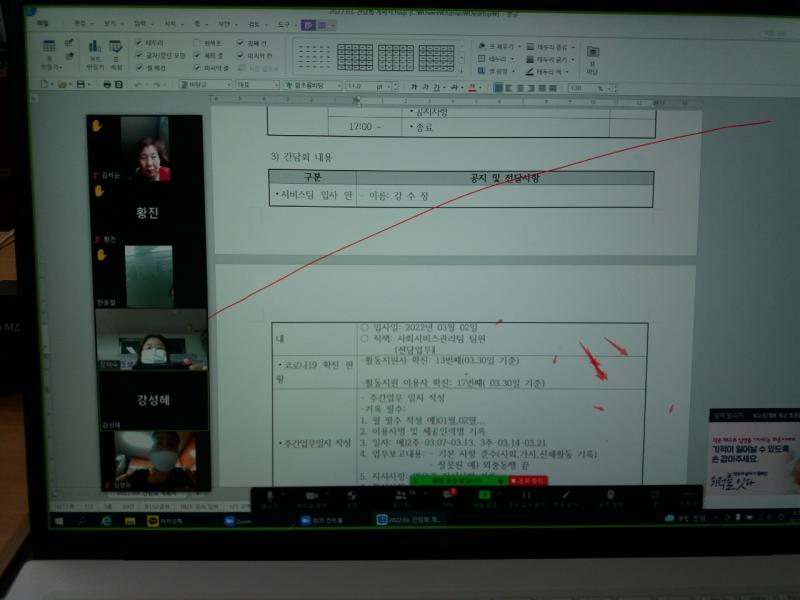This screenshot has height=600, width=800.
Task: Click the new document icon
Action: 44,84
